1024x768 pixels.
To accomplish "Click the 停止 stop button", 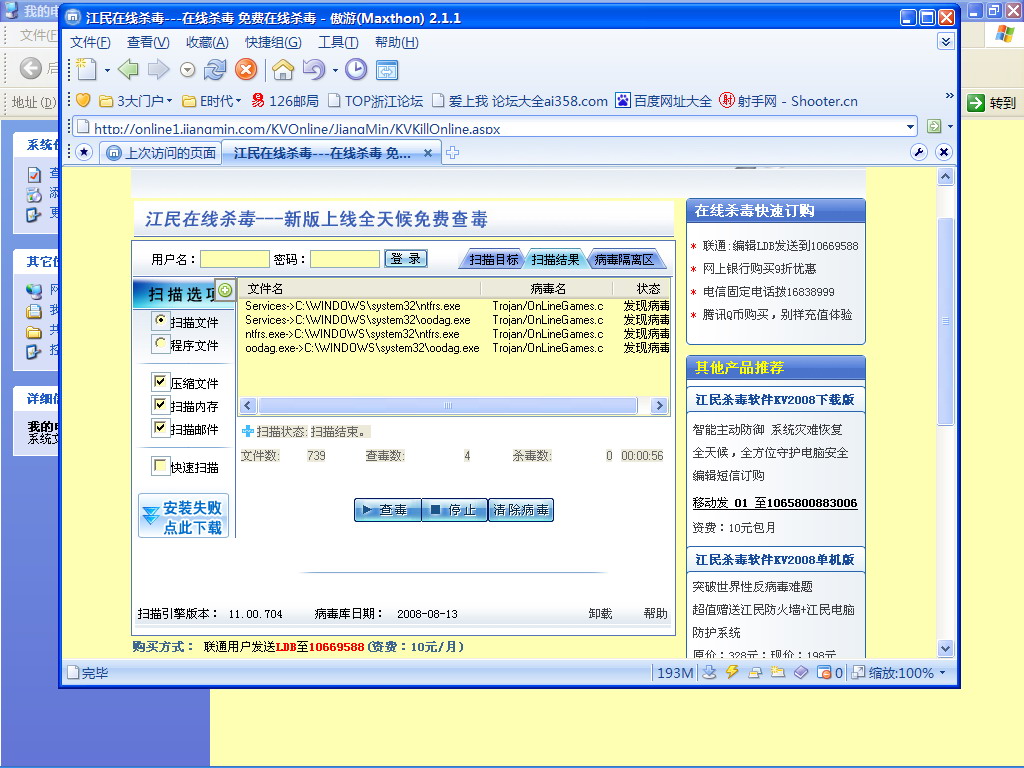I will click(x=455, y=509).
